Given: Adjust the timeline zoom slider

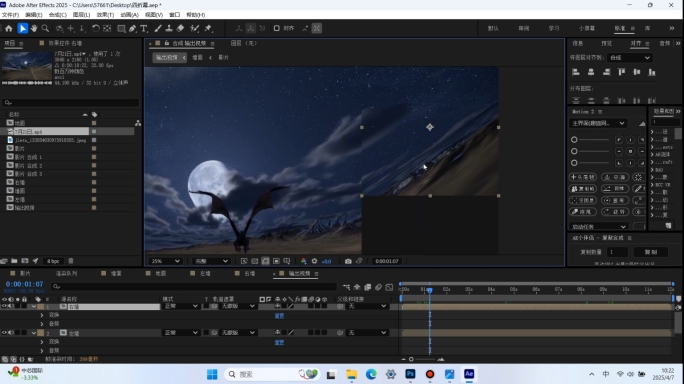Looking at the screenshot, I should click(423, 360).
